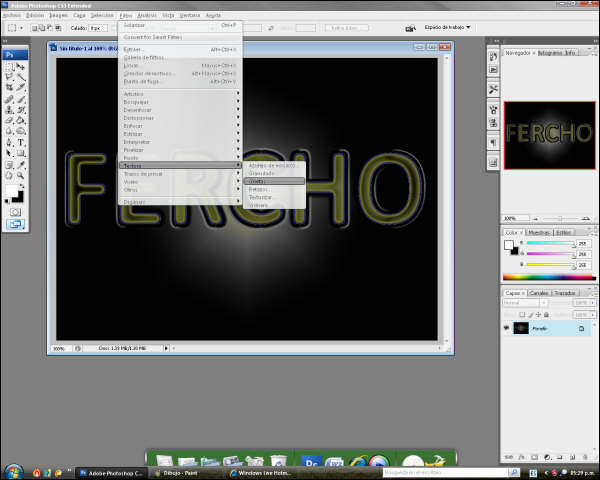The width and height of the screenshot is (600, 480).
Task: Click navigator zoom in button
Action: (x=586, y=218)
